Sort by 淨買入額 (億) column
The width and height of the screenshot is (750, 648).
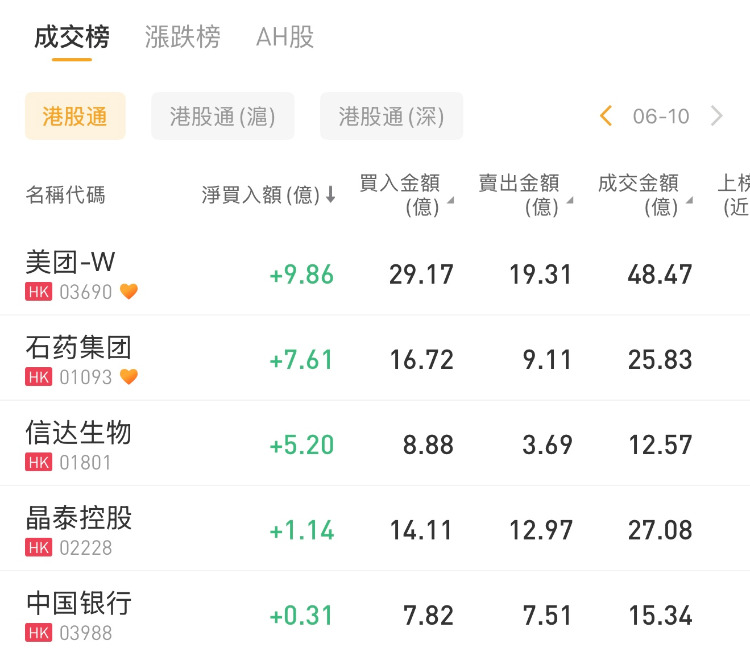[x=269, y=195]
